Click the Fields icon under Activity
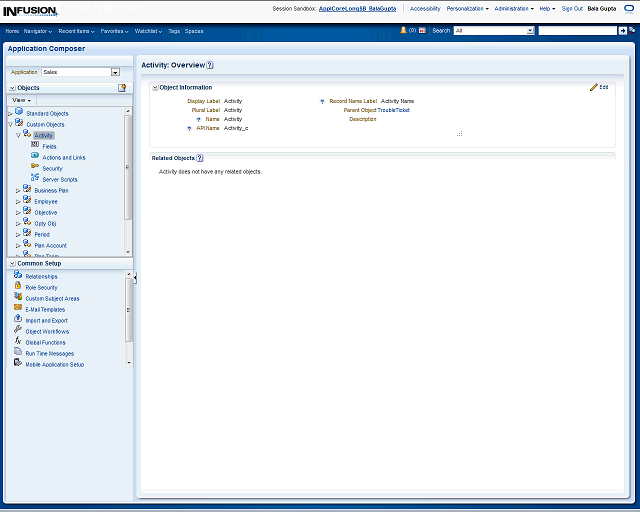This screenshot has height=512, width=640. coord(35,146)
